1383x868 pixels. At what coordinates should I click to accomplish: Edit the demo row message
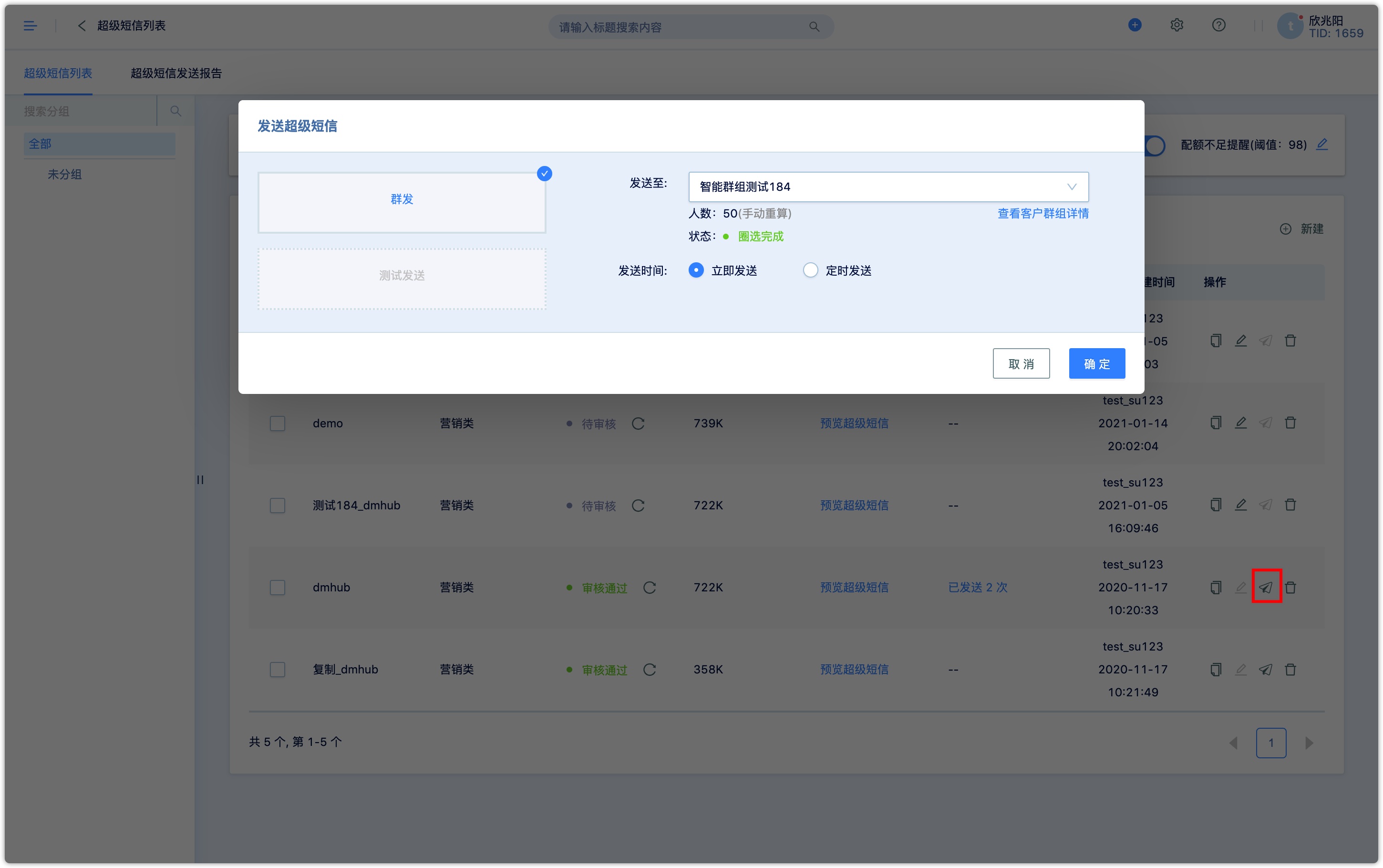click(1241, 423)
